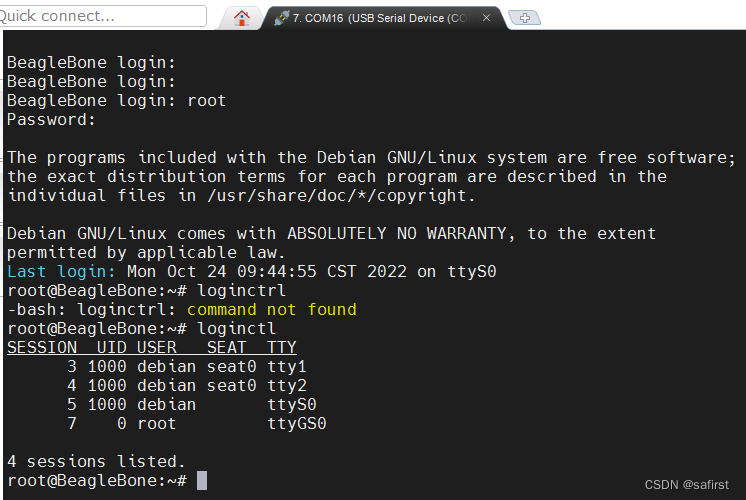The image size is (746, 500).
Task: Click the 'Password:' prompt line
Action: [51, 119]
